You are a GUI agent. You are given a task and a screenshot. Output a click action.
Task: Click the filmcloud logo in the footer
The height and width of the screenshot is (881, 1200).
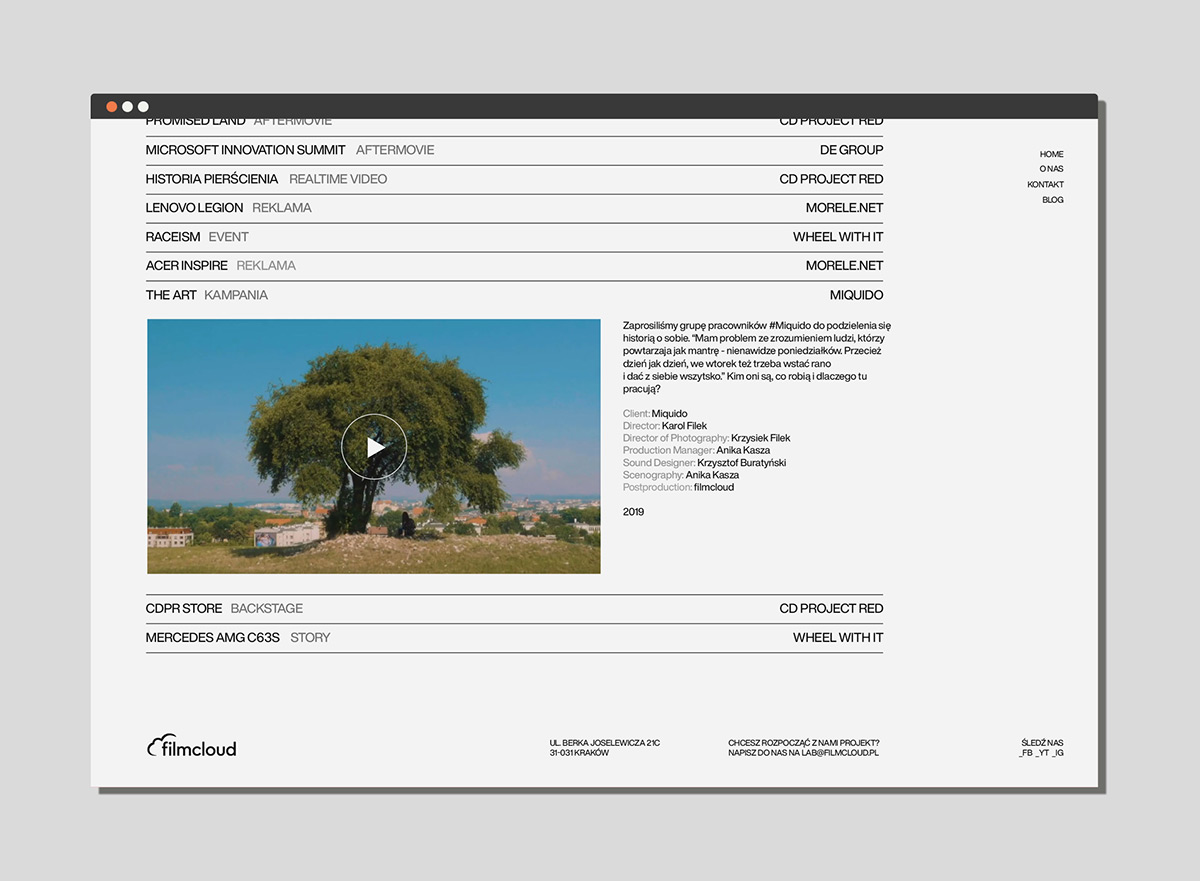click(192, 746)
